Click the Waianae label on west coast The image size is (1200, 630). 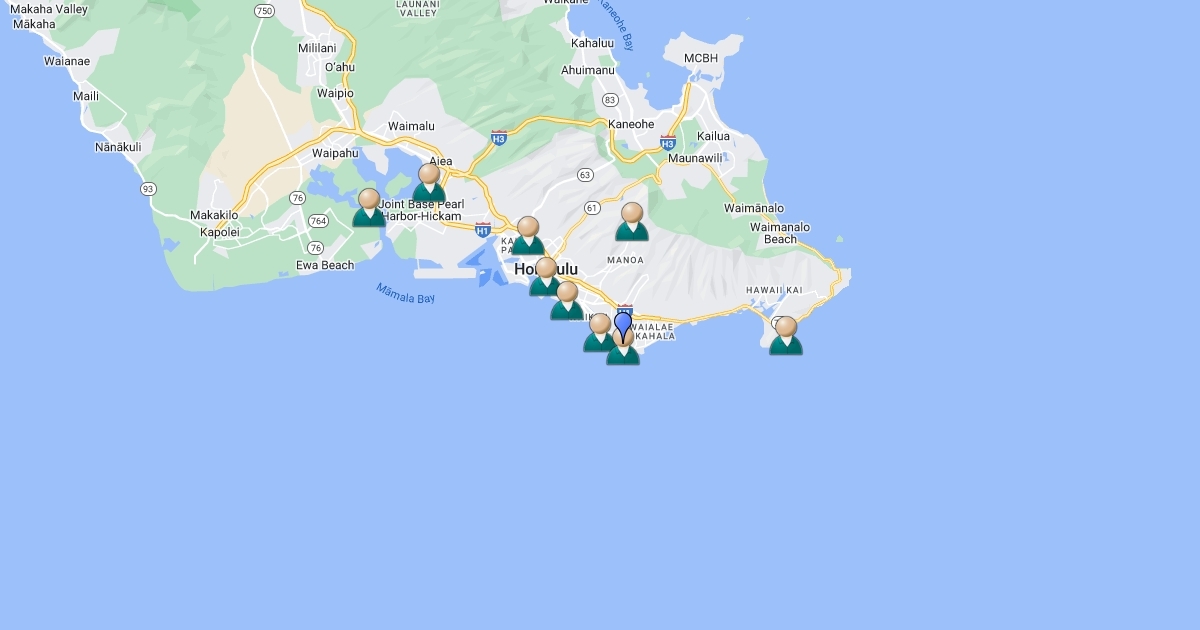tap(67, 61)
